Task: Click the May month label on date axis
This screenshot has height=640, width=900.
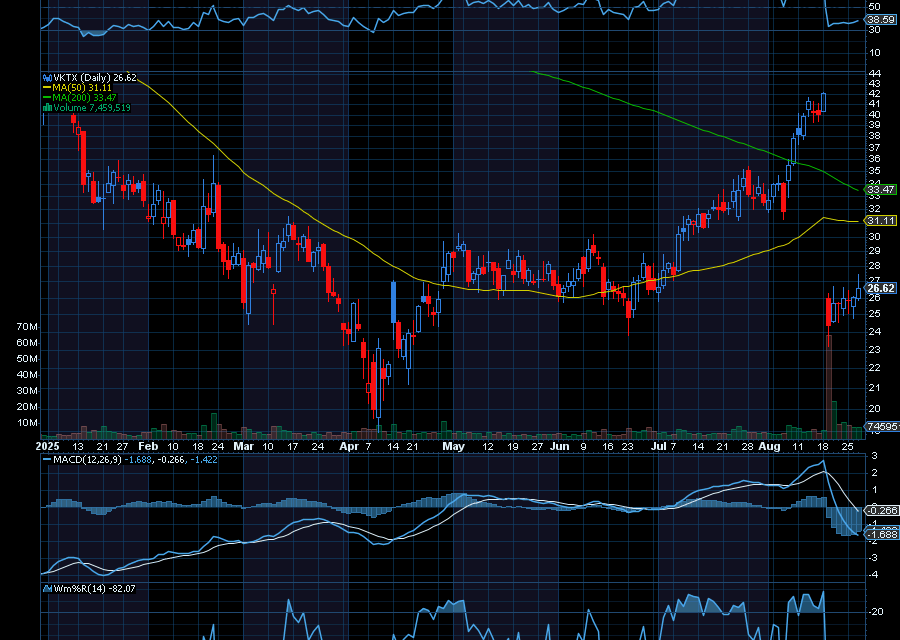Action: [x=453, y=447]
